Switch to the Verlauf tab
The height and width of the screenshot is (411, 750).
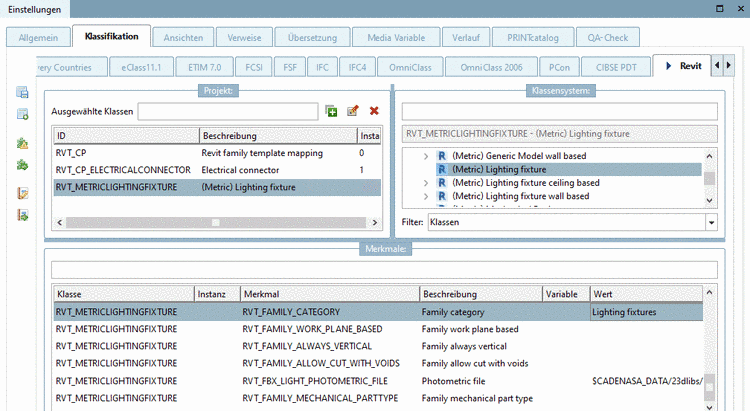[x=466, y=38]
